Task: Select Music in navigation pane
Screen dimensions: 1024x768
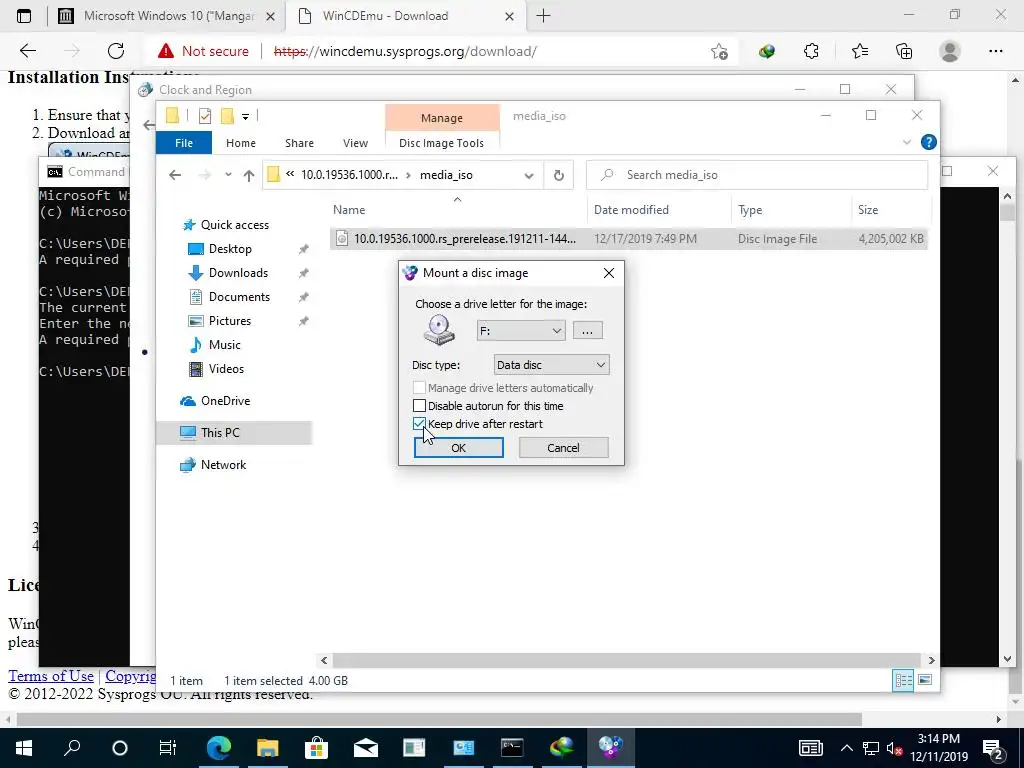Action: coord(224,345)
